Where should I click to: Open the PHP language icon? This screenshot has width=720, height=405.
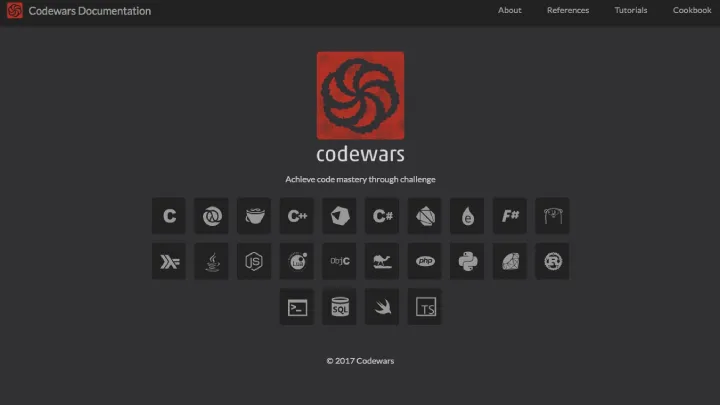click(425, 261)
